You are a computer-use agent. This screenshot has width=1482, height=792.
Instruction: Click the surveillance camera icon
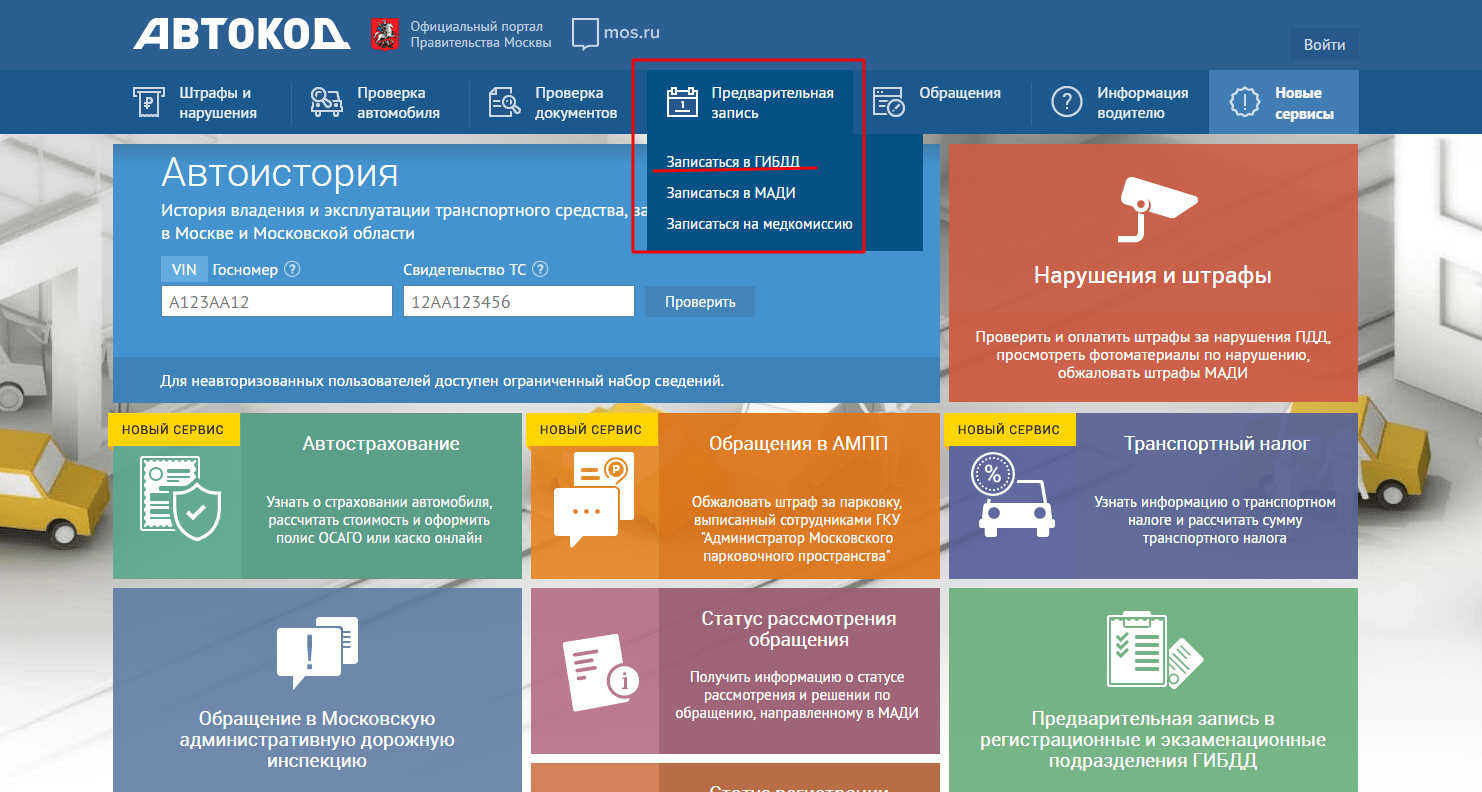(1158, 210)
